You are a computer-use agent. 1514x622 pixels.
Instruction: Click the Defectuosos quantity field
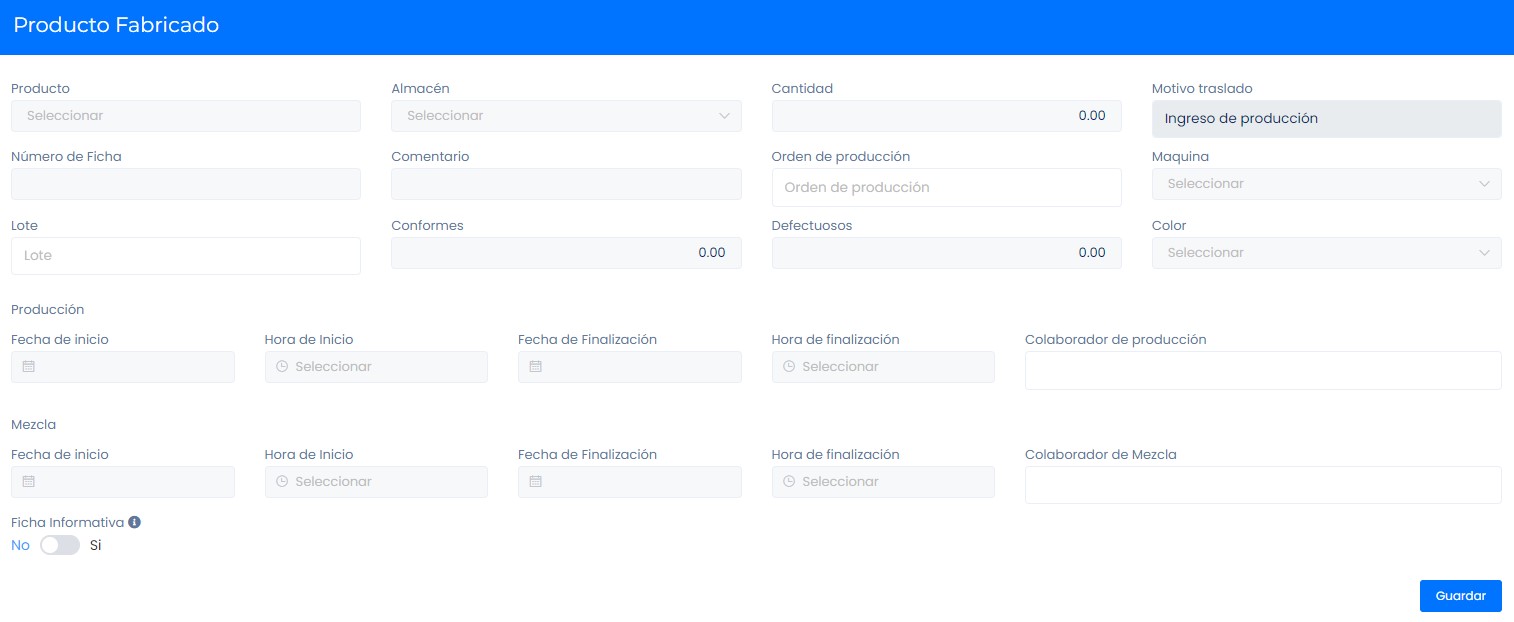click(946, 253)
